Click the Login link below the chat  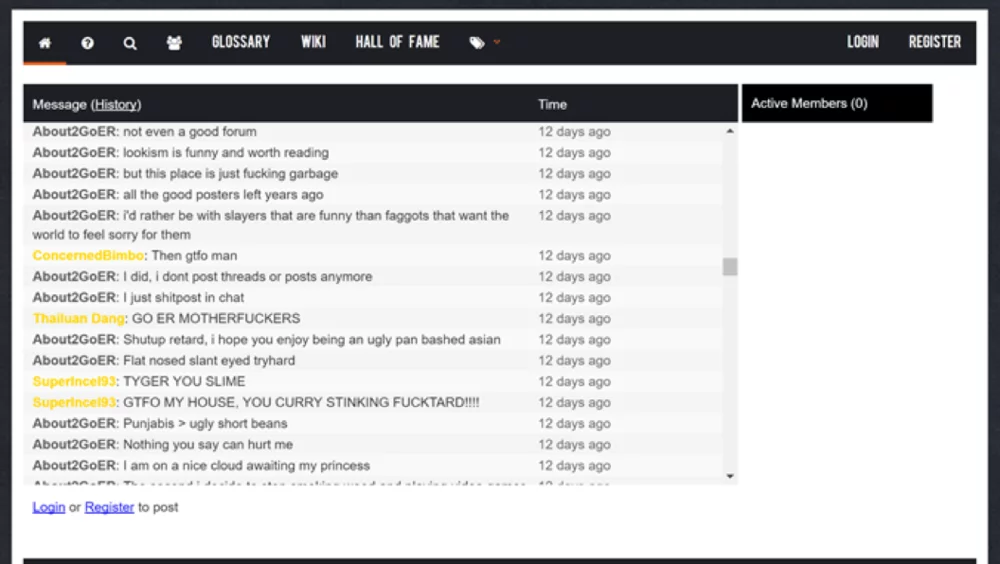click(x=48, y=507)
